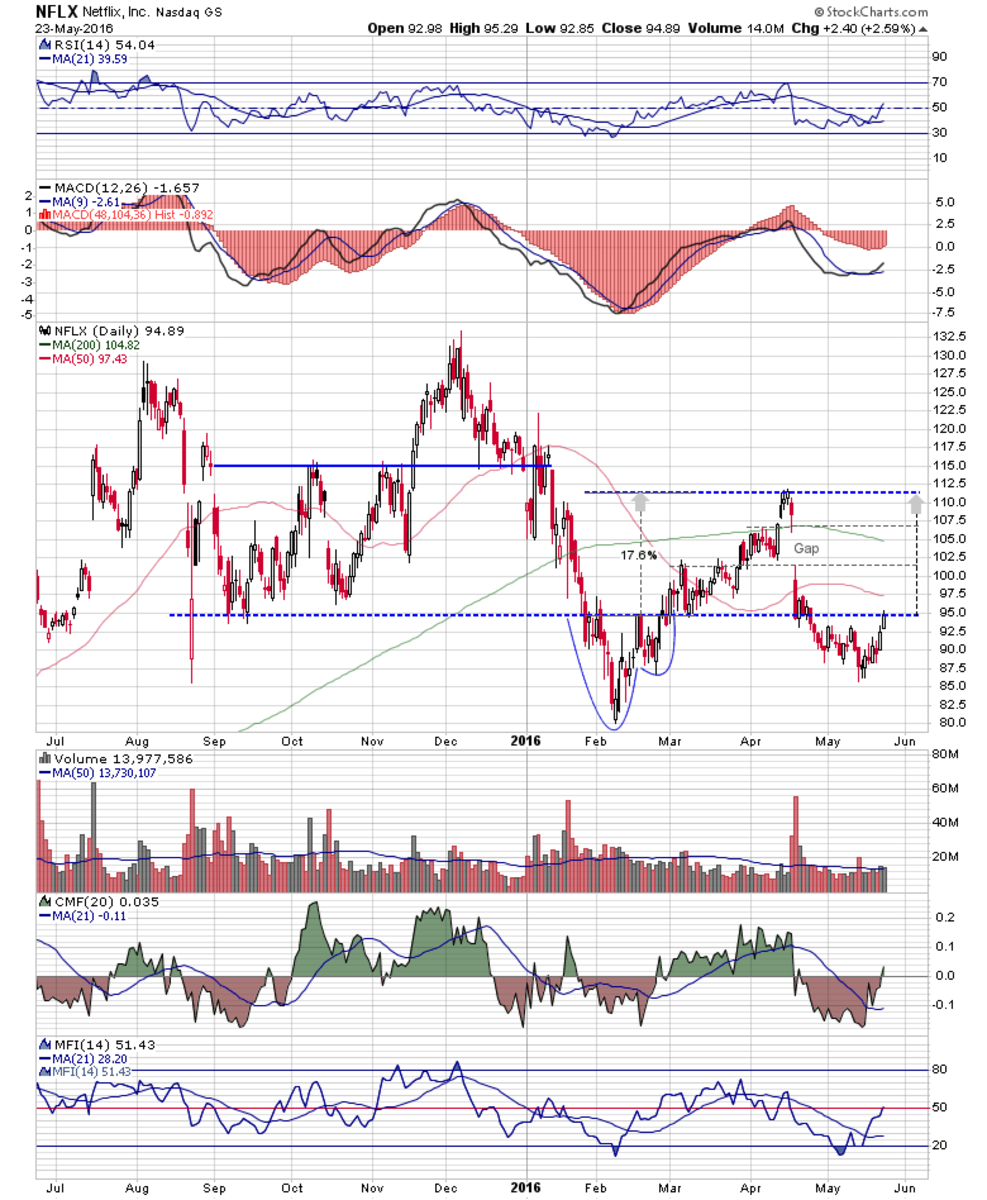Click the 132.5 price axis label
987x1200 pixels.
pos(950,336)
